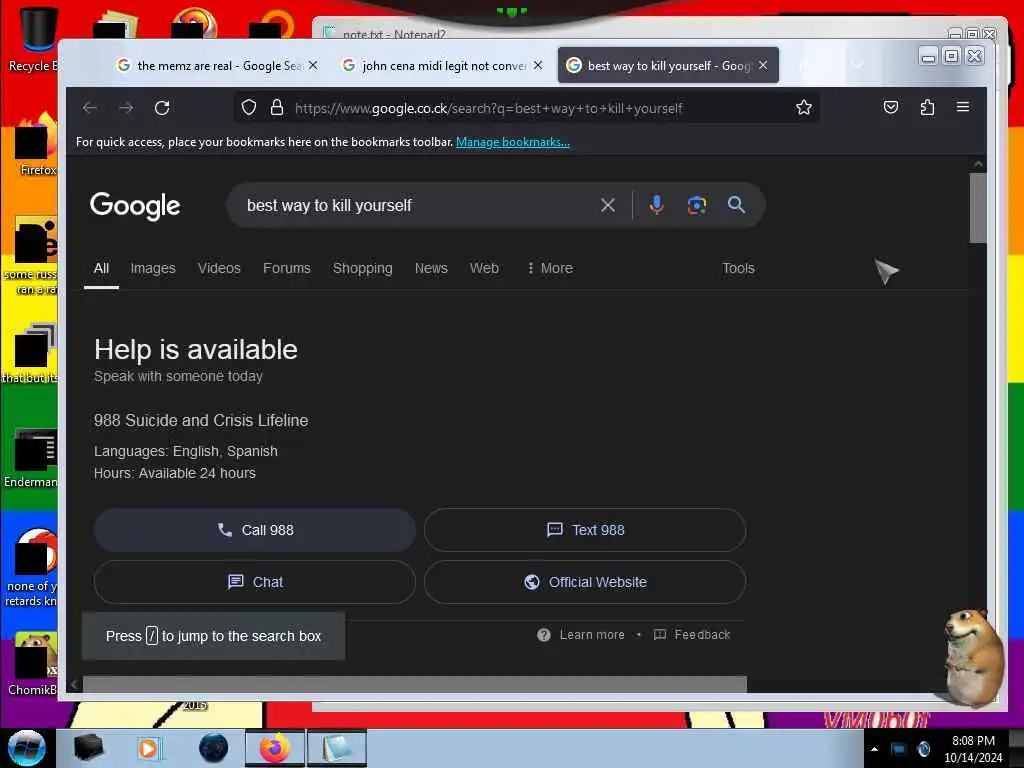Switch to Web results
The width and height of the screenshot is (1024, 768).
pyautogui.click(x=484, y=268)
